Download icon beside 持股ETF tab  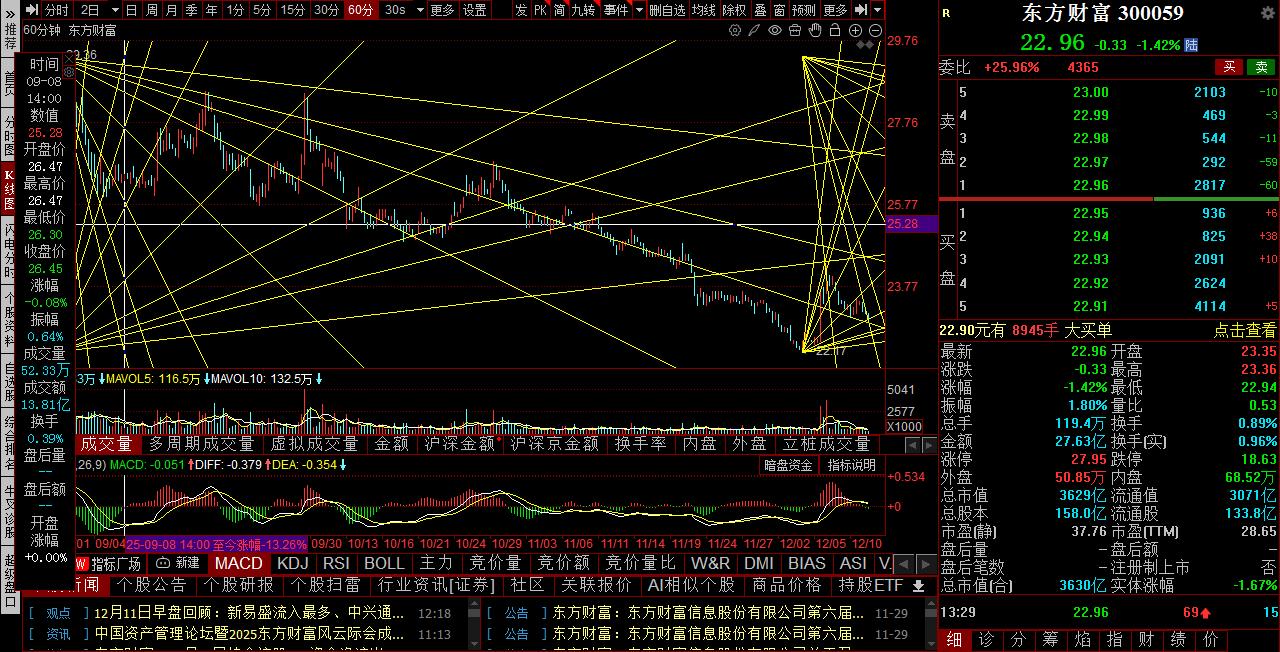[918, 586]
